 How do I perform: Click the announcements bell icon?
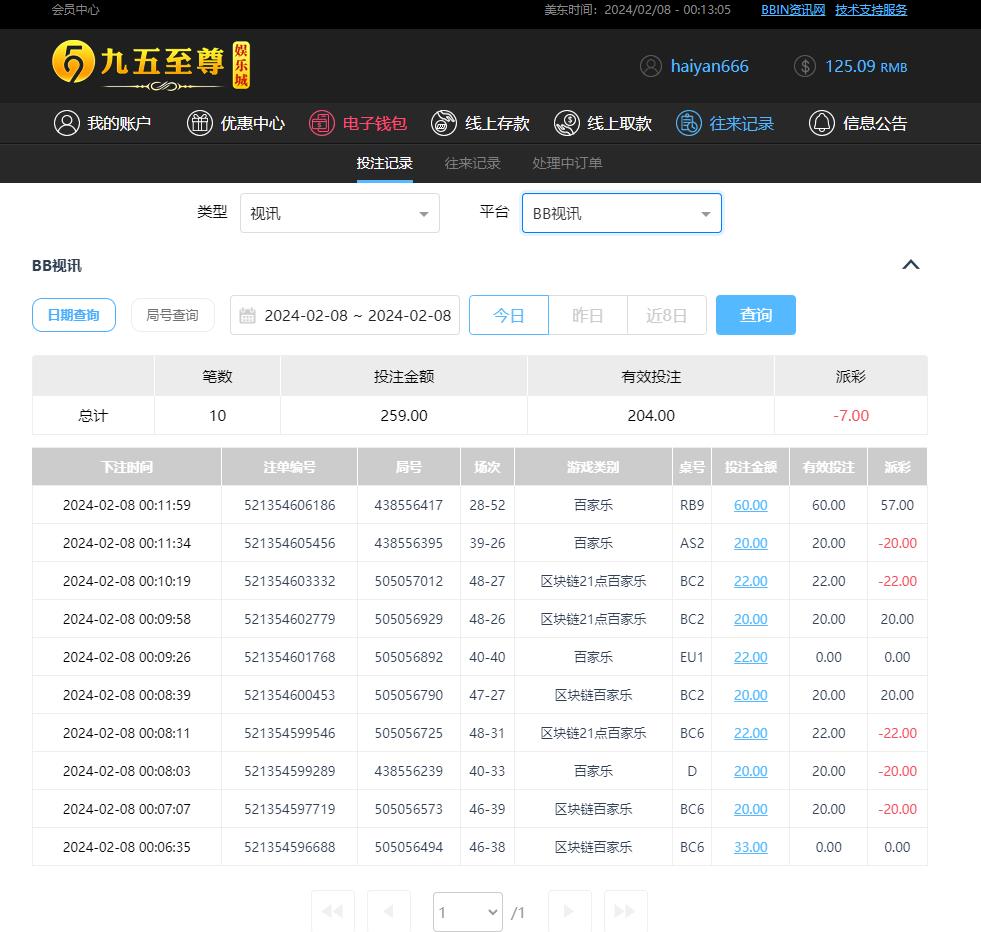click(822, 123)
